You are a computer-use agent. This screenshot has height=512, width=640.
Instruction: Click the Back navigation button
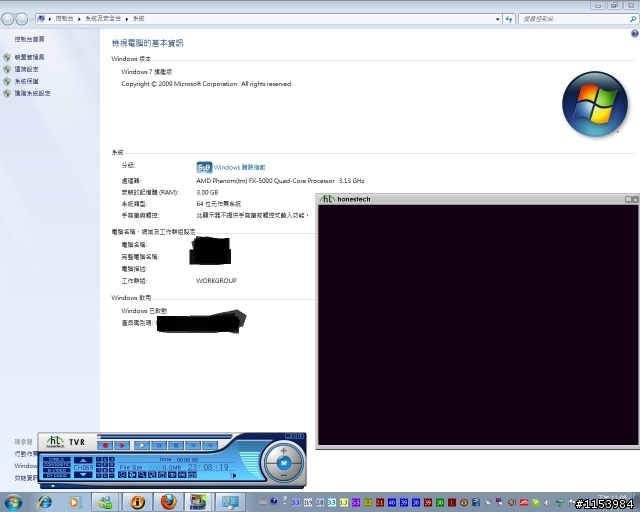pos(8,19)
